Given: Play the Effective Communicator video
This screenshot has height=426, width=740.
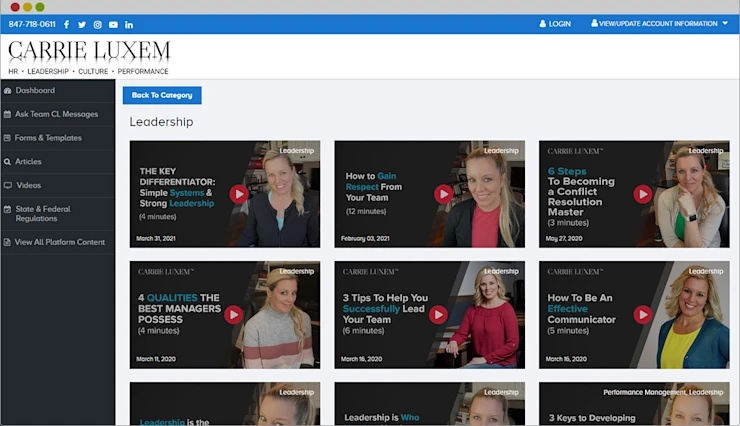Looking at the screenshot, I should tap(643, 314).
